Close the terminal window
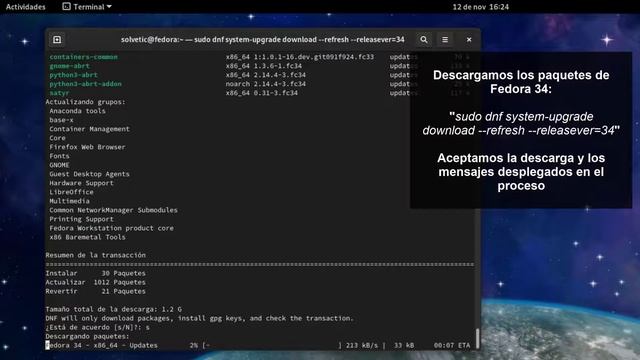Screen dimensions: 640x360 click(469, 40)
